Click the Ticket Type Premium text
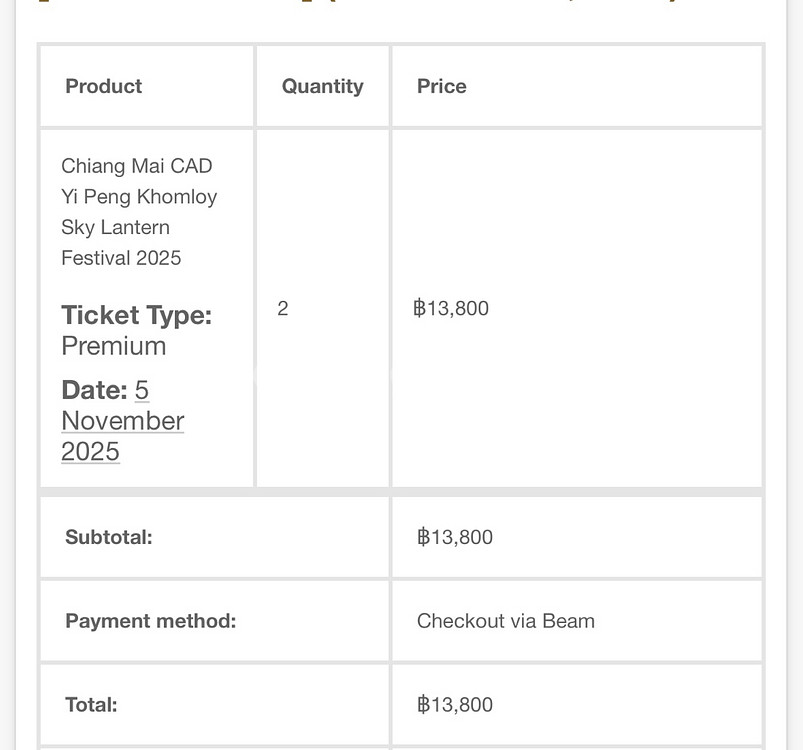Image resolution: width=803 pixels, height=750 pixels. coord(136,330)
